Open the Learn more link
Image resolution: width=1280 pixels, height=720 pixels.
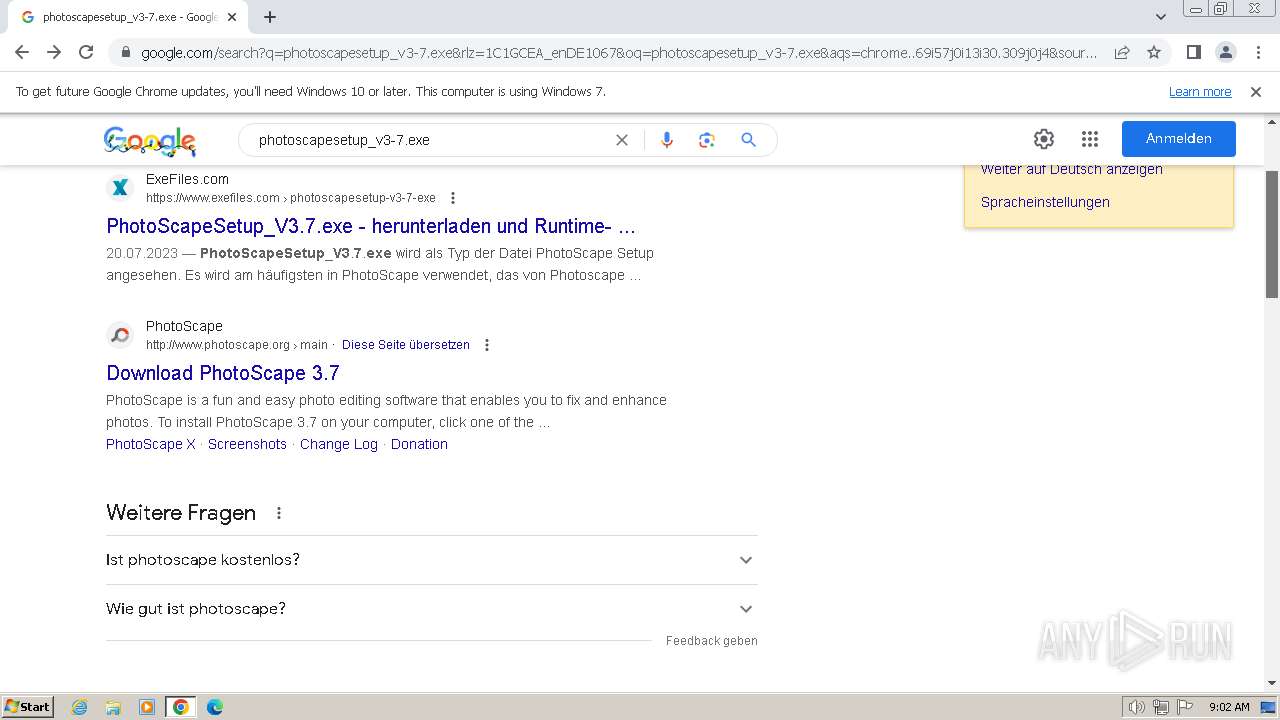click(1200, 92)
